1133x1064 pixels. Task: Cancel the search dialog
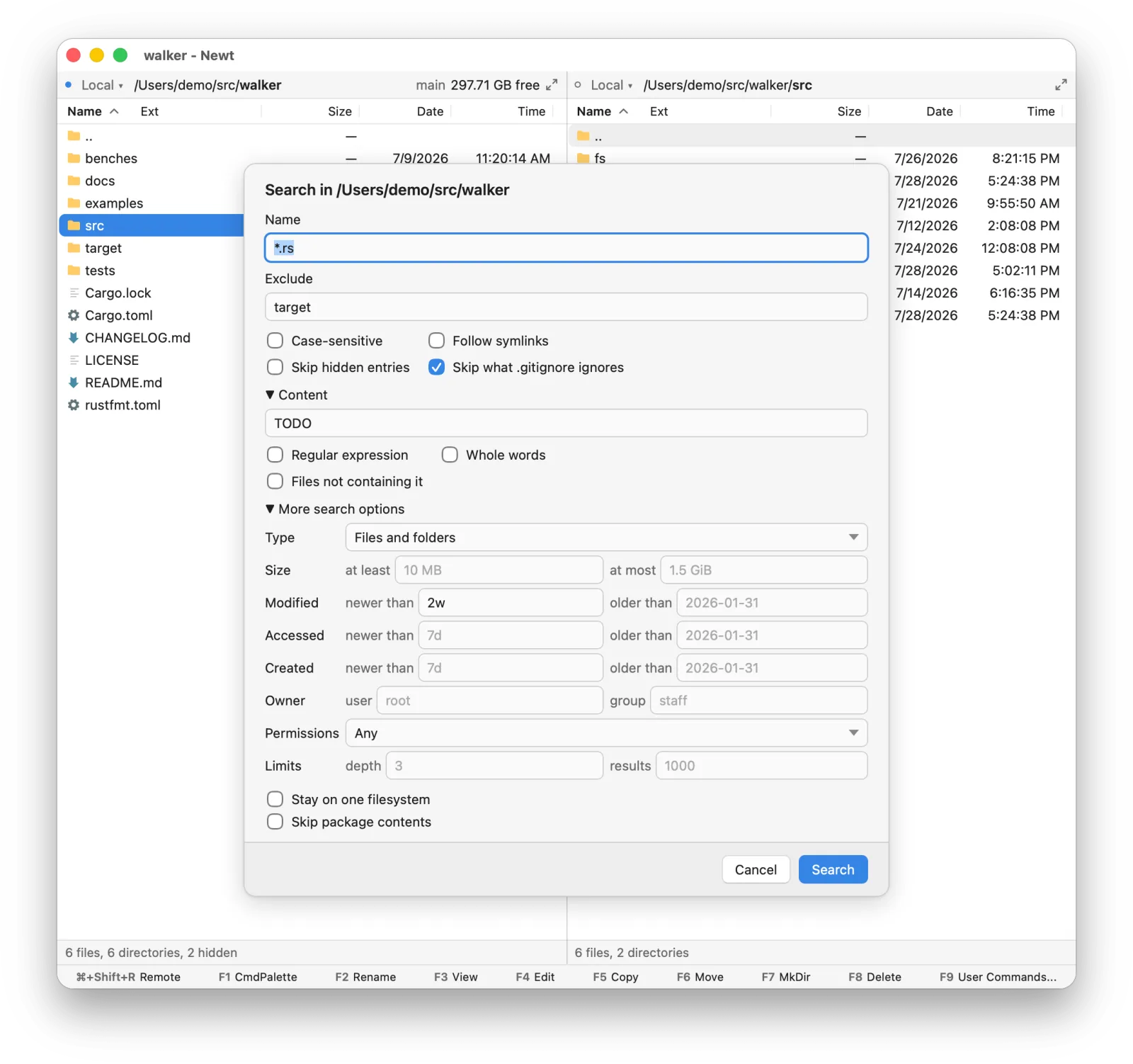point(756,869)
